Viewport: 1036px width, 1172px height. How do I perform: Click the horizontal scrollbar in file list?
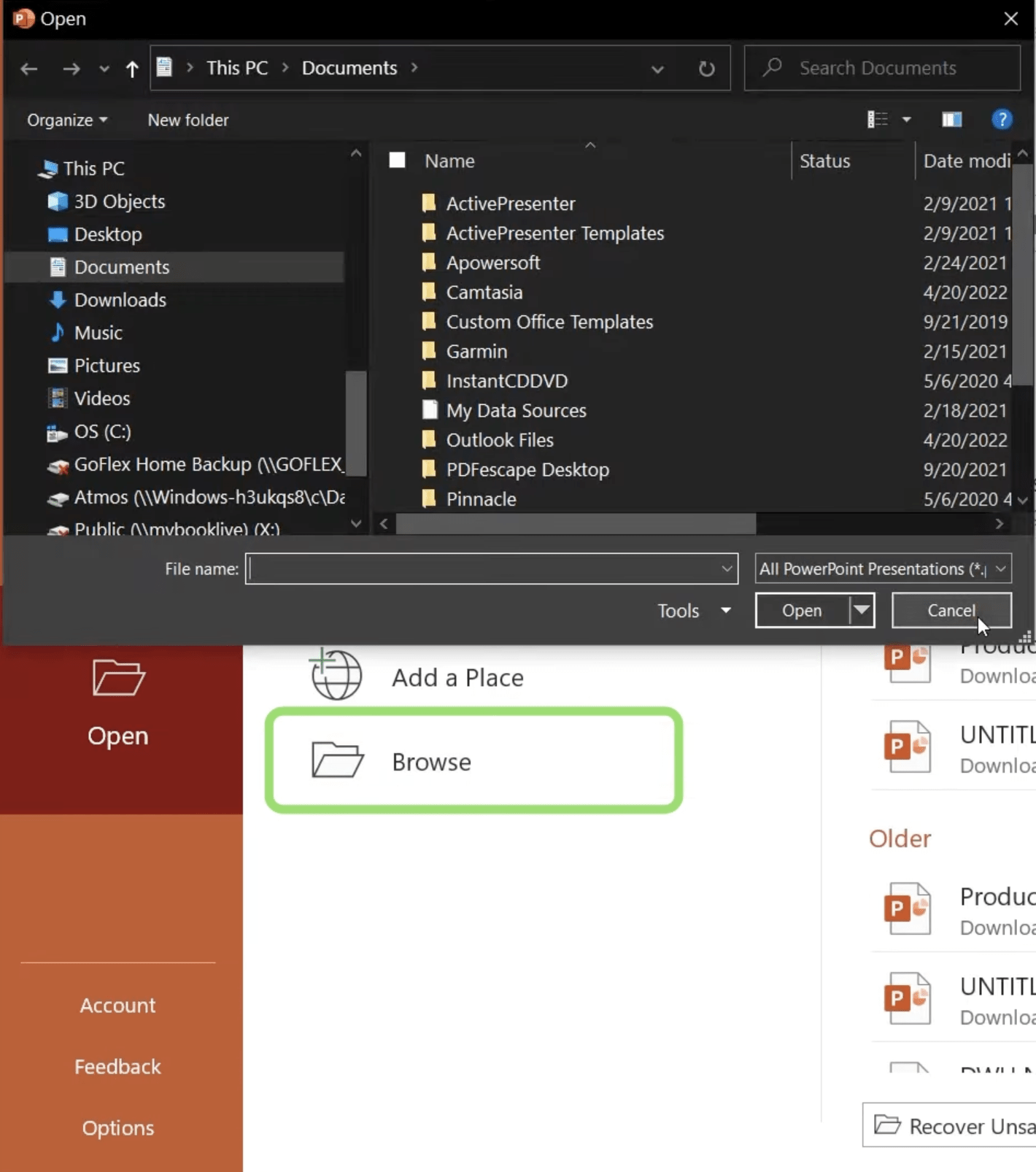[x=576, y=523]
